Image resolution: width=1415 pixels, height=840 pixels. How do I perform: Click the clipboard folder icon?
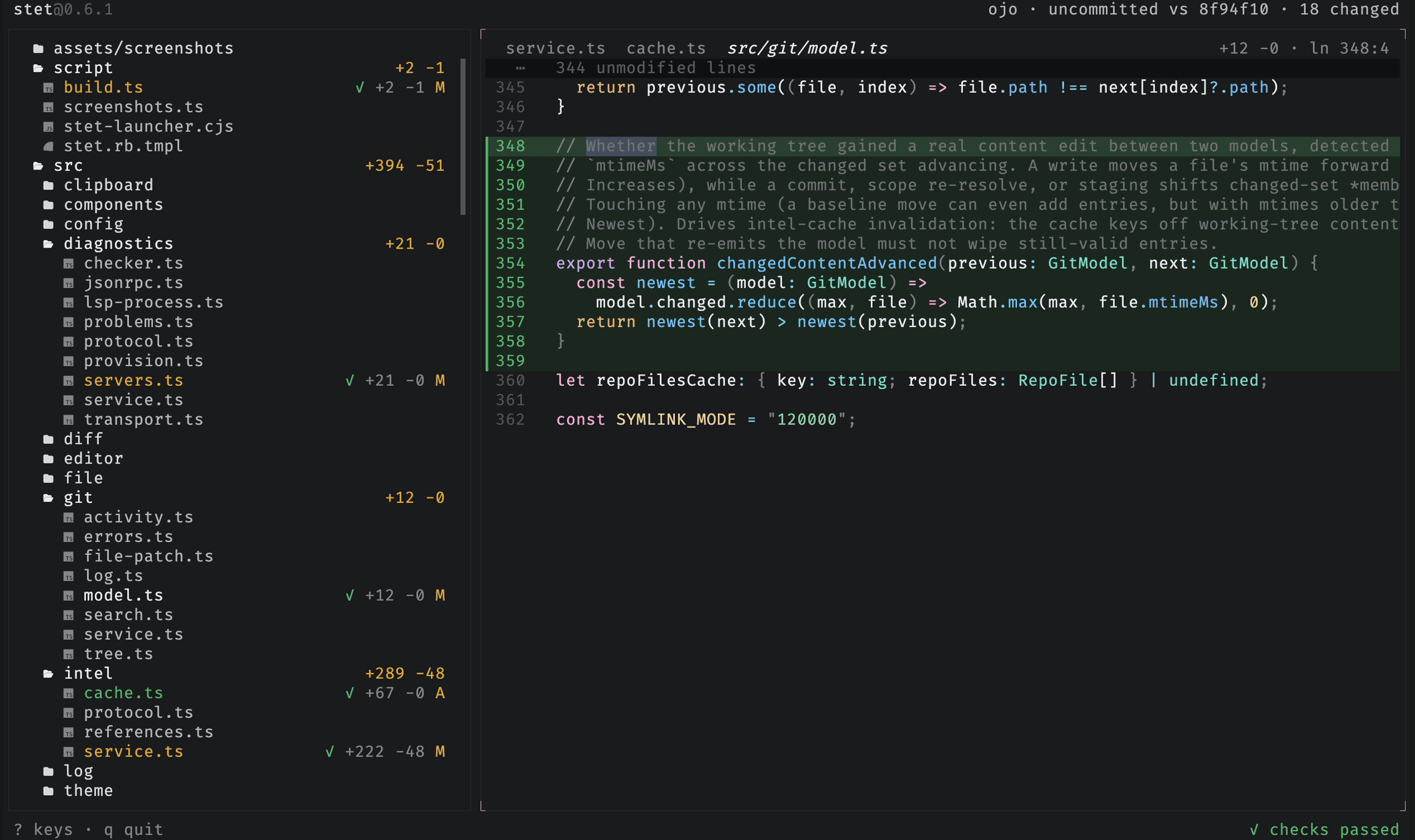[49, 186]
